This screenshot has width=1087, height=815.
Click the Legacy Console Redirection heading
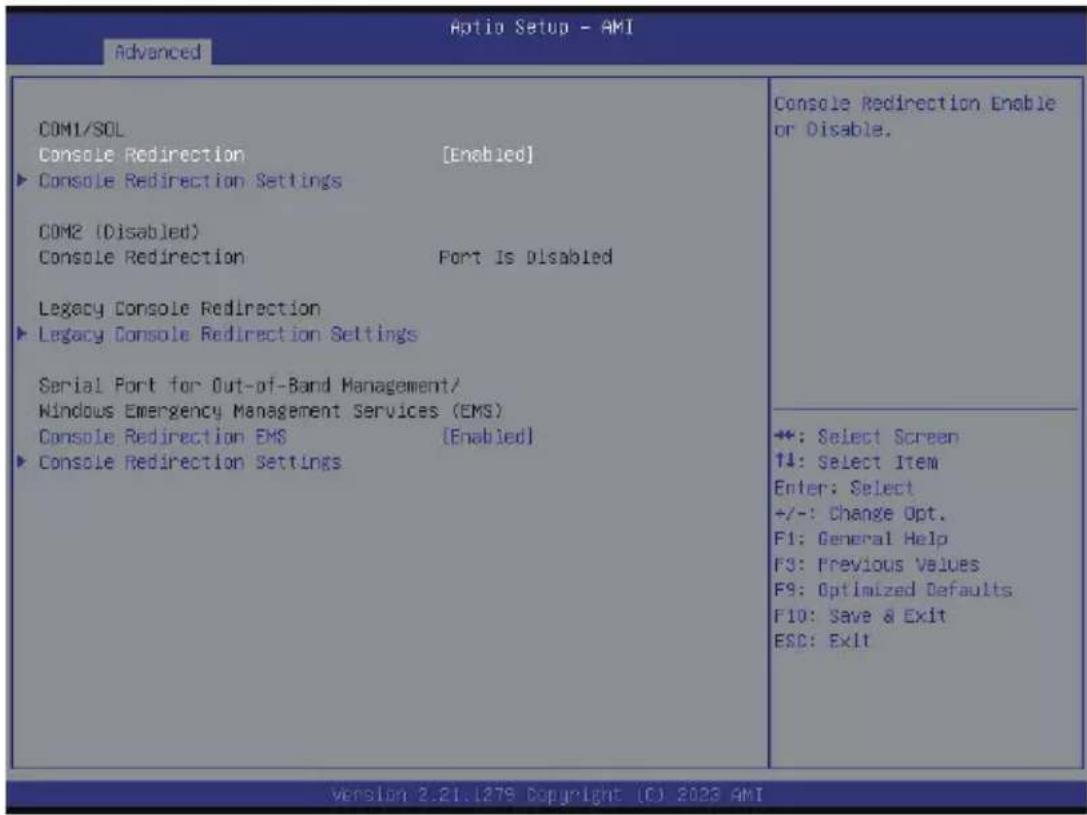coord(180,308)
